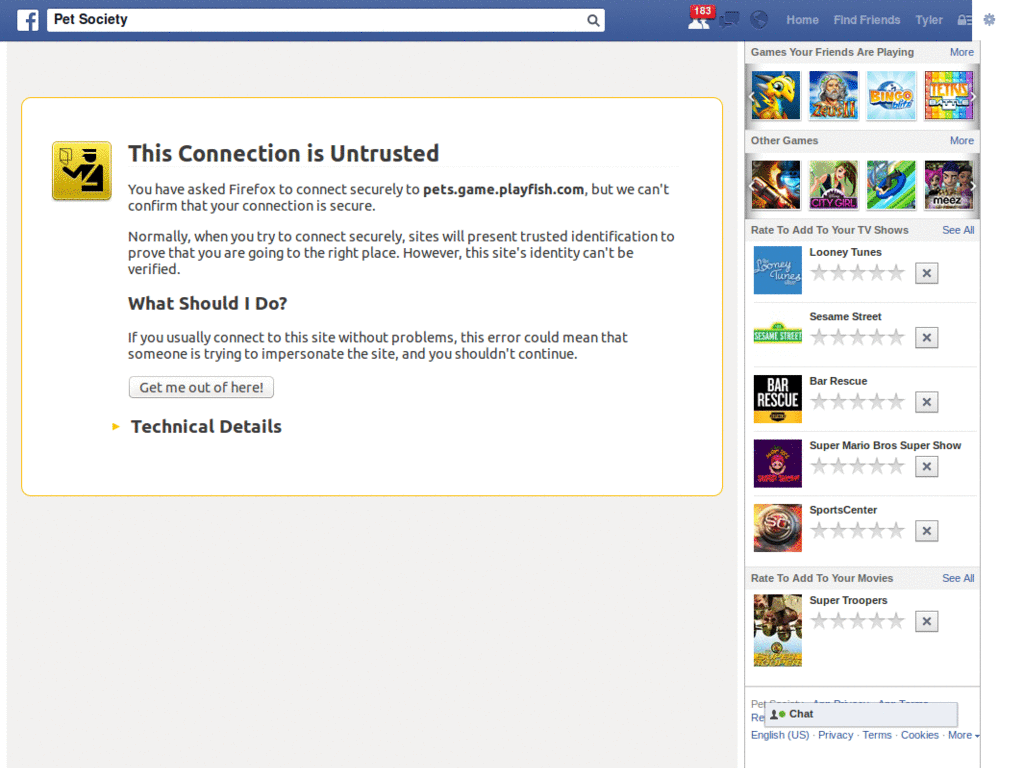
Task: Dismiss the Sesame Street rating suggestion
Action: pos(926,338)
